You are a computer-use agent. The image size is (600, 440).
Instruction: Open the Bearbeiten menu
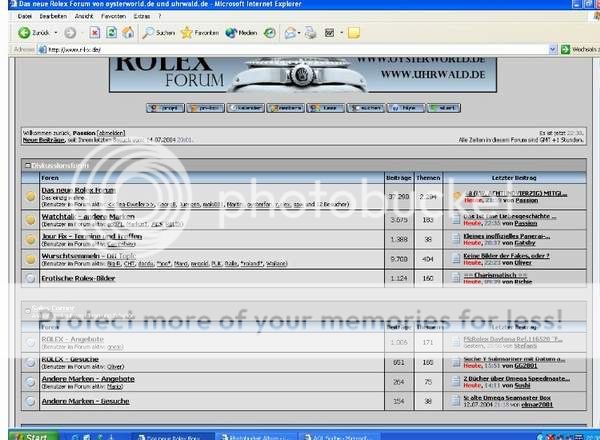pyautogui.click(x=53, y=16)
